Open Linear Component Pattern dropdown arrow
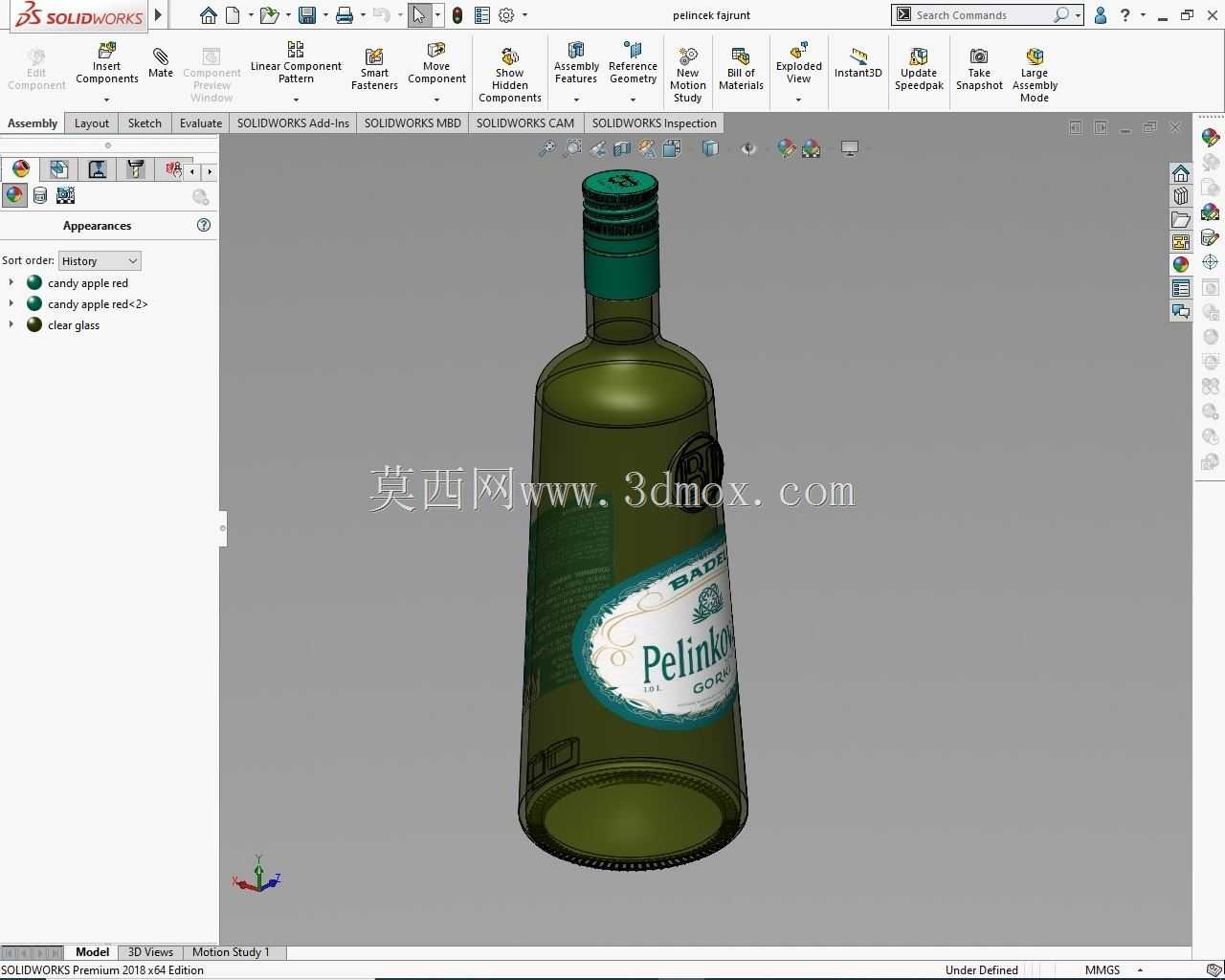1225x980 pixels. pyautogui.click(x=296, y=100)
